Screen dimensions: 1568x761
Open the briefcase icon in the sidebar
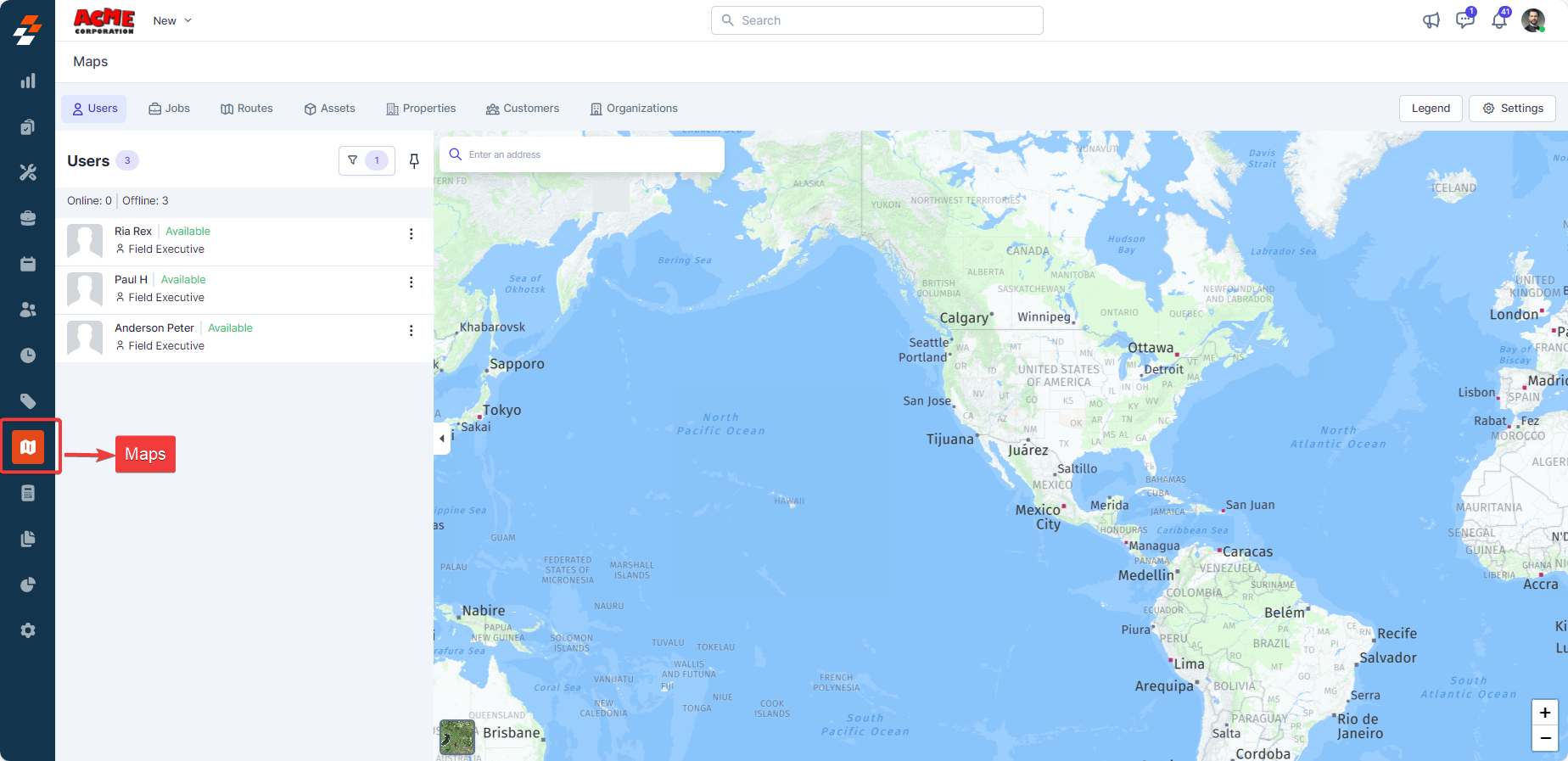pos(28,218)
